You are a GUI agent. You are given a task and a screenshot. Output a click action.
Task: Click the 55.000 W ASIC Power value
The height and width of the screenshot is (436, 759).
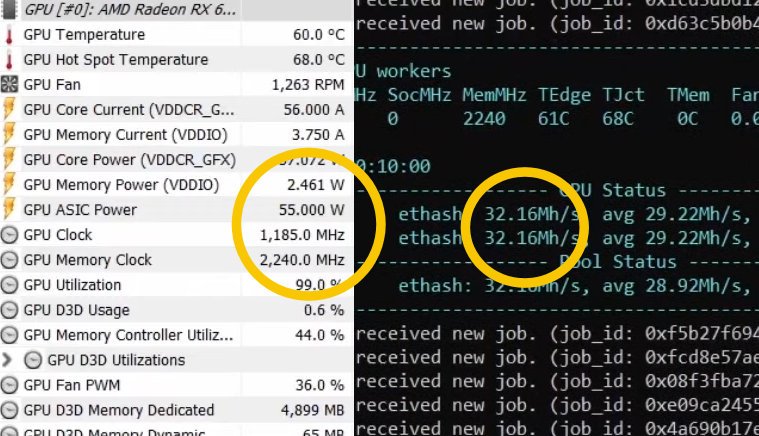pos(314,210)
